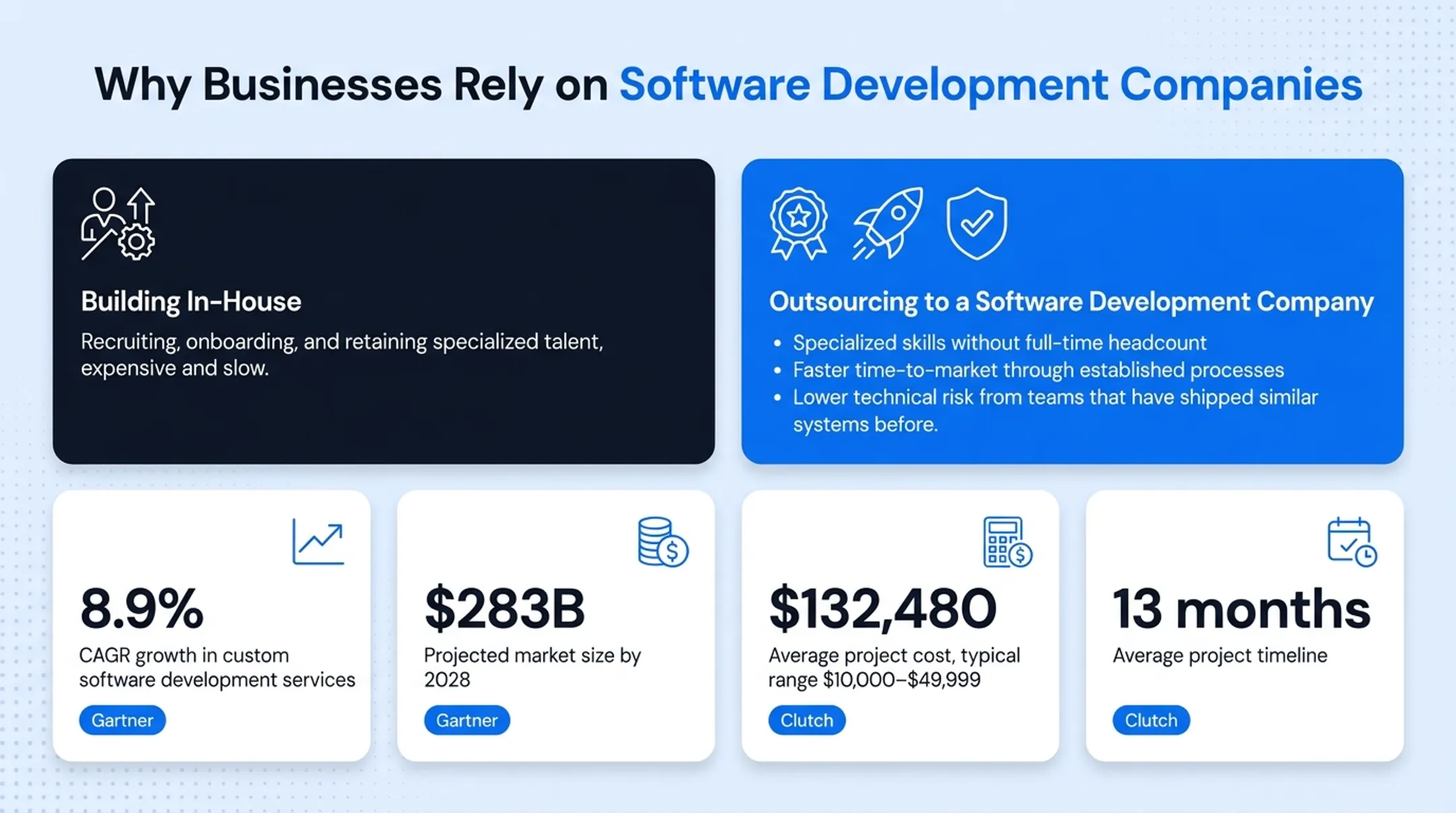Click 'Software Development Companies' in the title

pyautogui.click(x=991, y=85)
